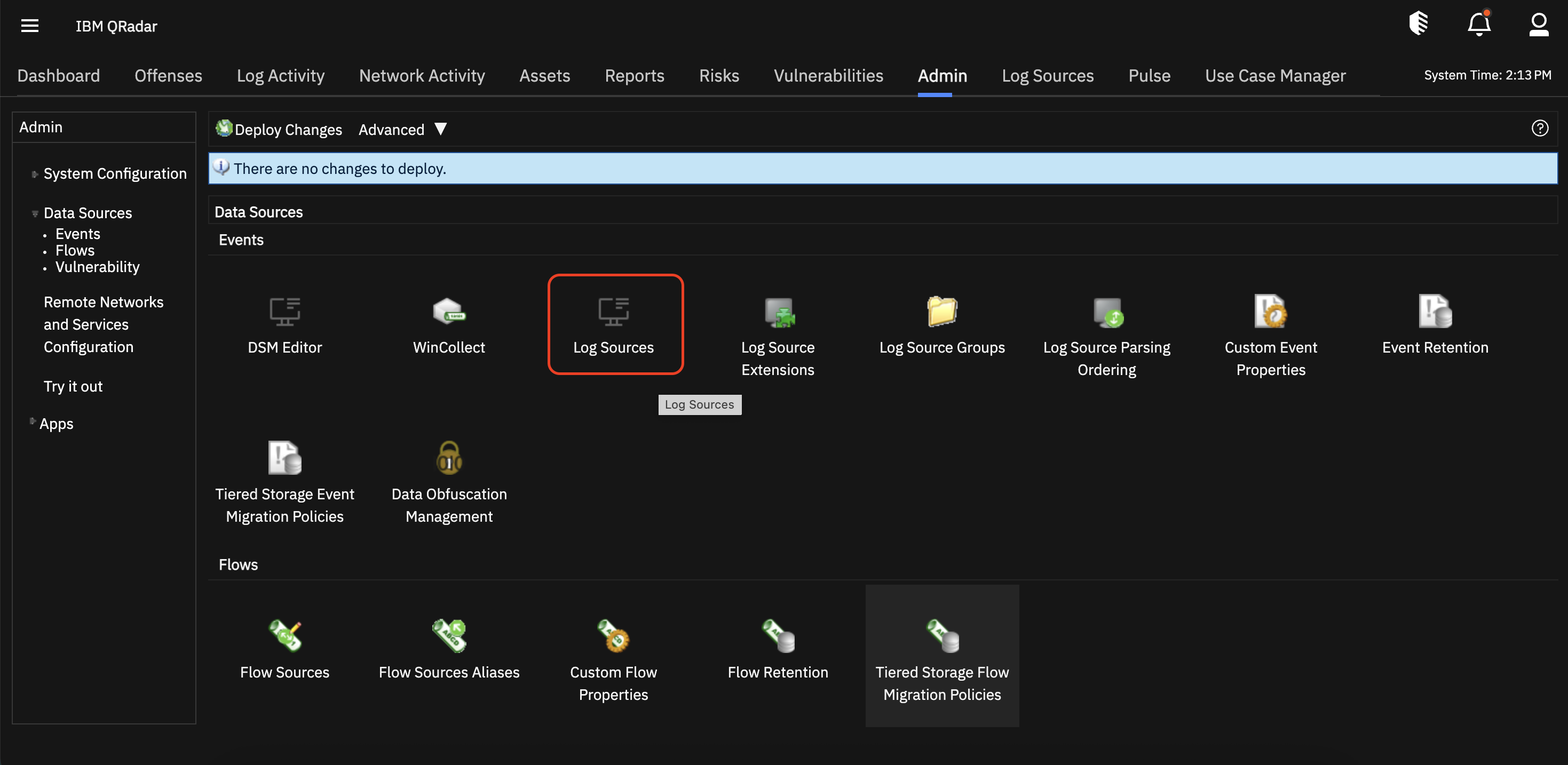The height and width of the screenshot is (765, 1568).
Task: Open the hamburger navigation menu
Action: 30,26
